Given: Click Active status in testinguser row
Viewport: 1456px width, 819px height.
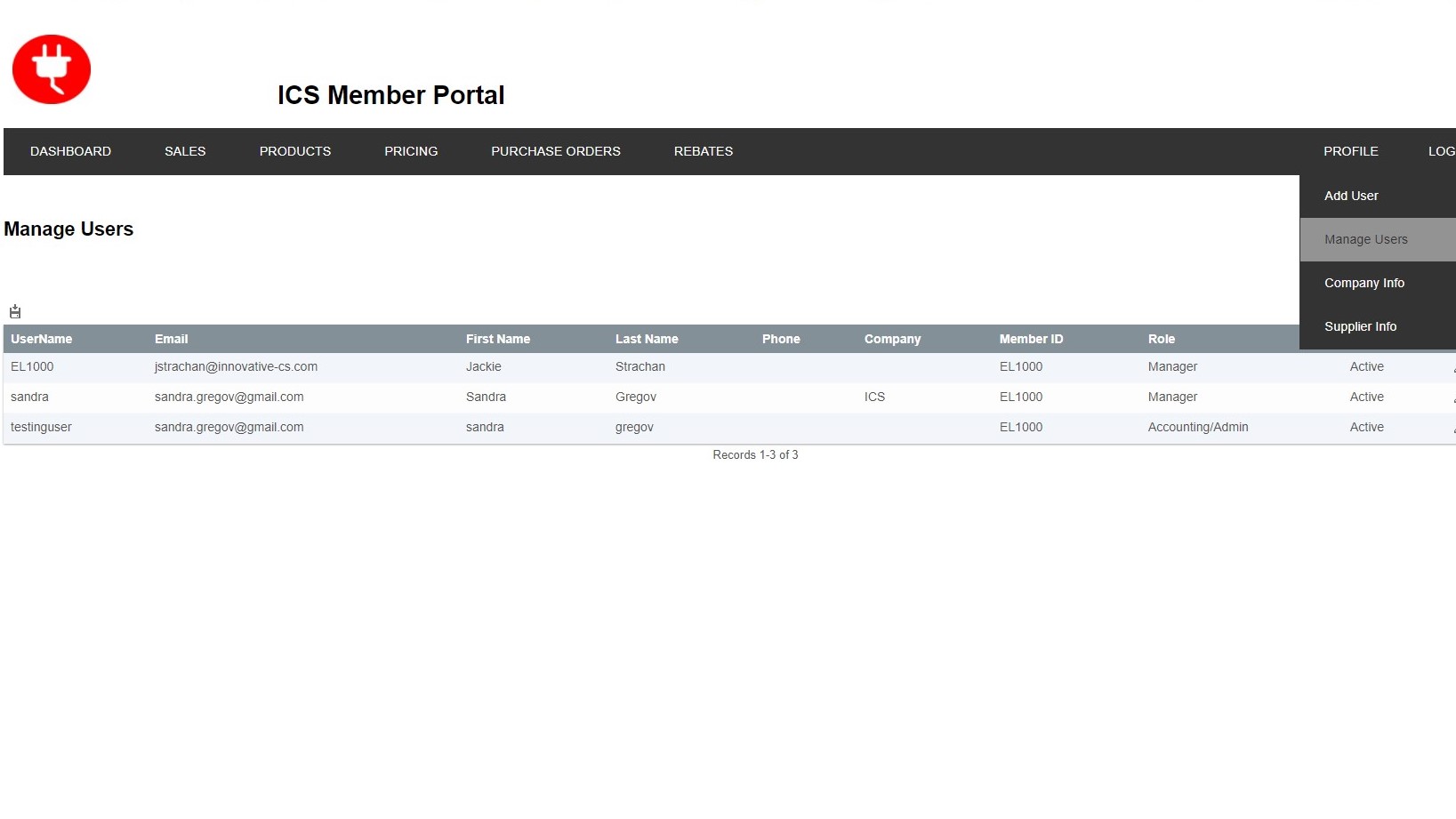Looking at the screenshot, I should [x=1366, y=427].
